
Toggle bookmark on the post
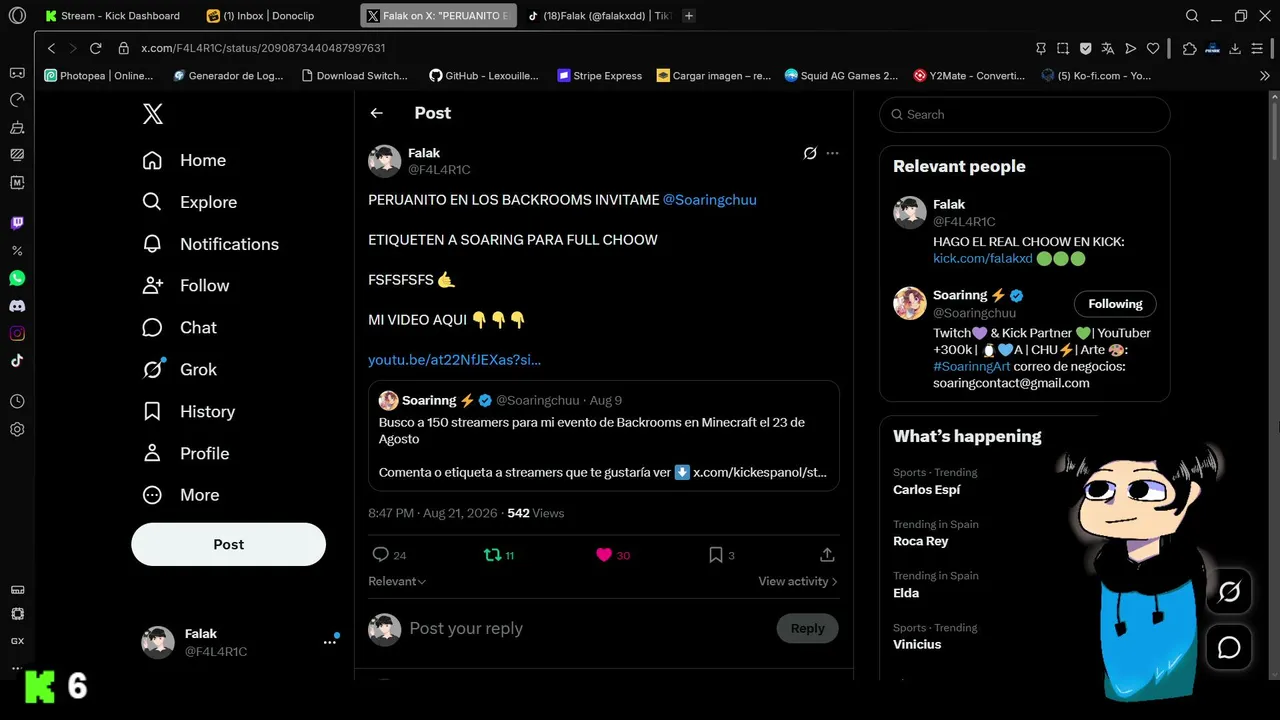716,555
